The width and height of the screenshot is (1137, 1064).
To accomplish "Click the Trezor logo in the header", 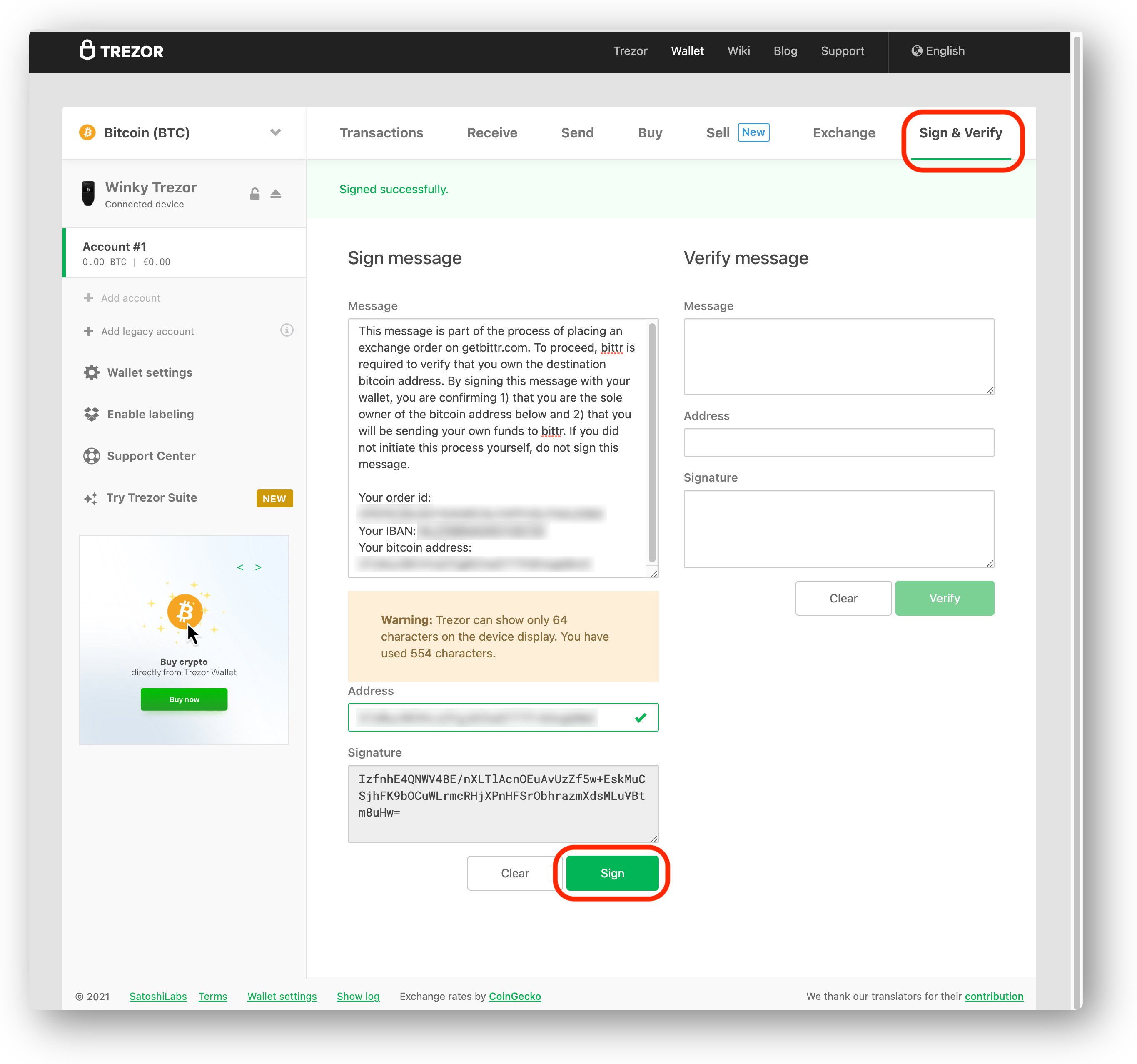I will [121, 51].
